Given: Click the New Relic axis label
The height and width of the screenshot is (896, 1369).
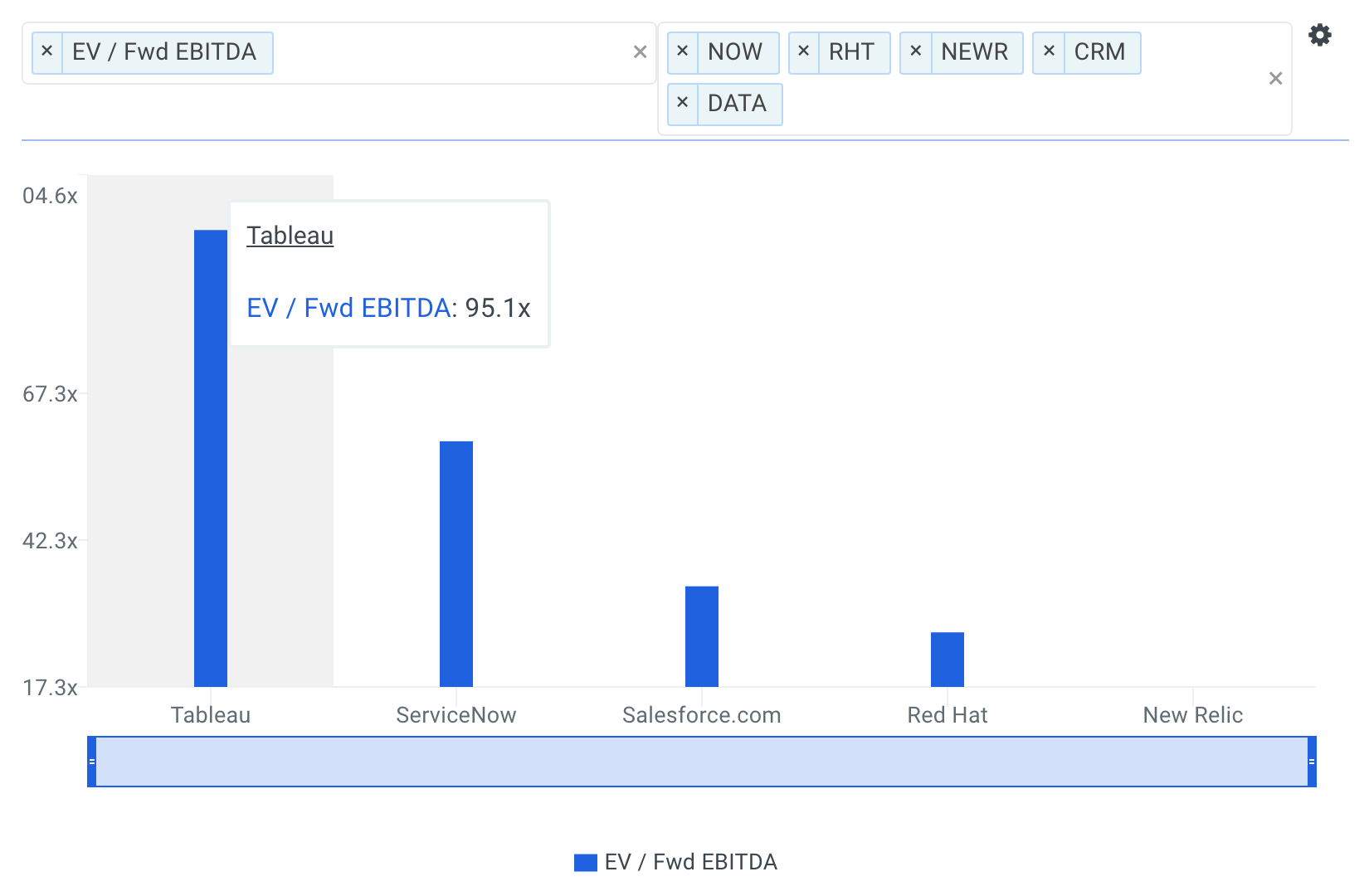Looking at the screenshot, I should tap(1193, 715).
